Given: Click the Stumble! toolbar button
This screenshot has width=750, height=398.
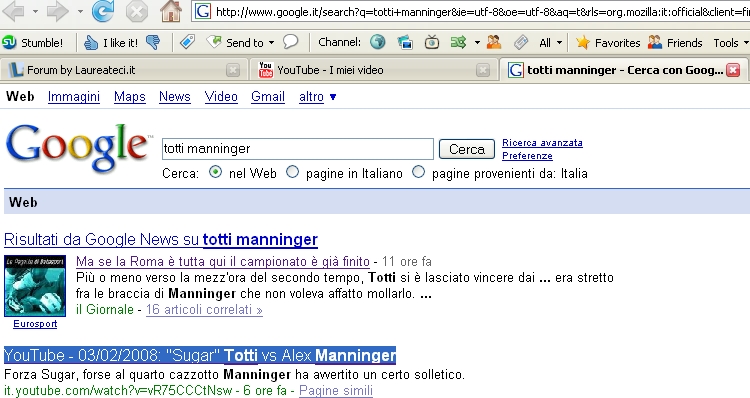Looking at the screenshot, I should pos(33,43).
